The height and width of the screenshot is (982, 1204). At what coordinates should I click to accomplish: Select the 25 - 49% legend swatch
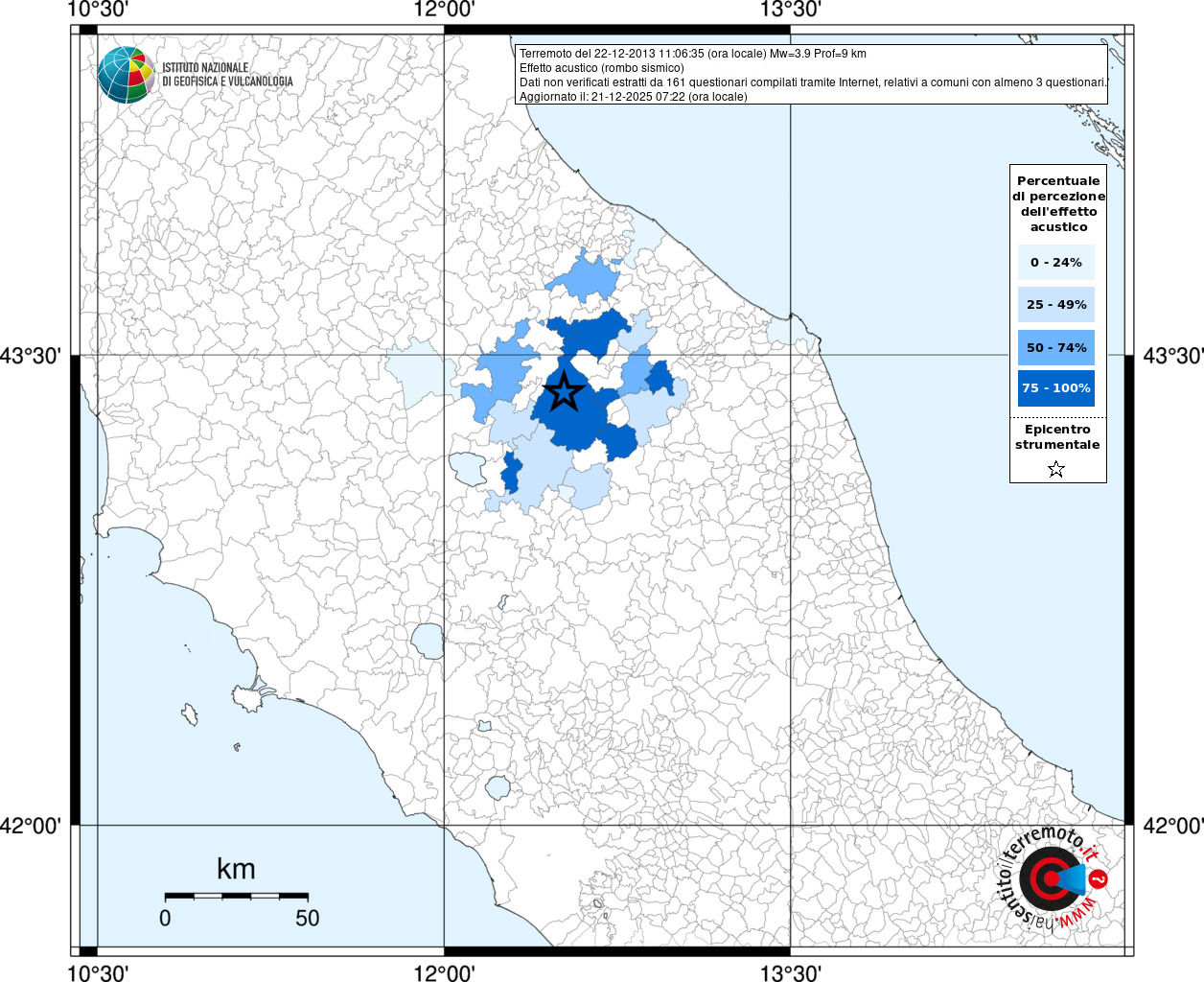[1056, 305]
